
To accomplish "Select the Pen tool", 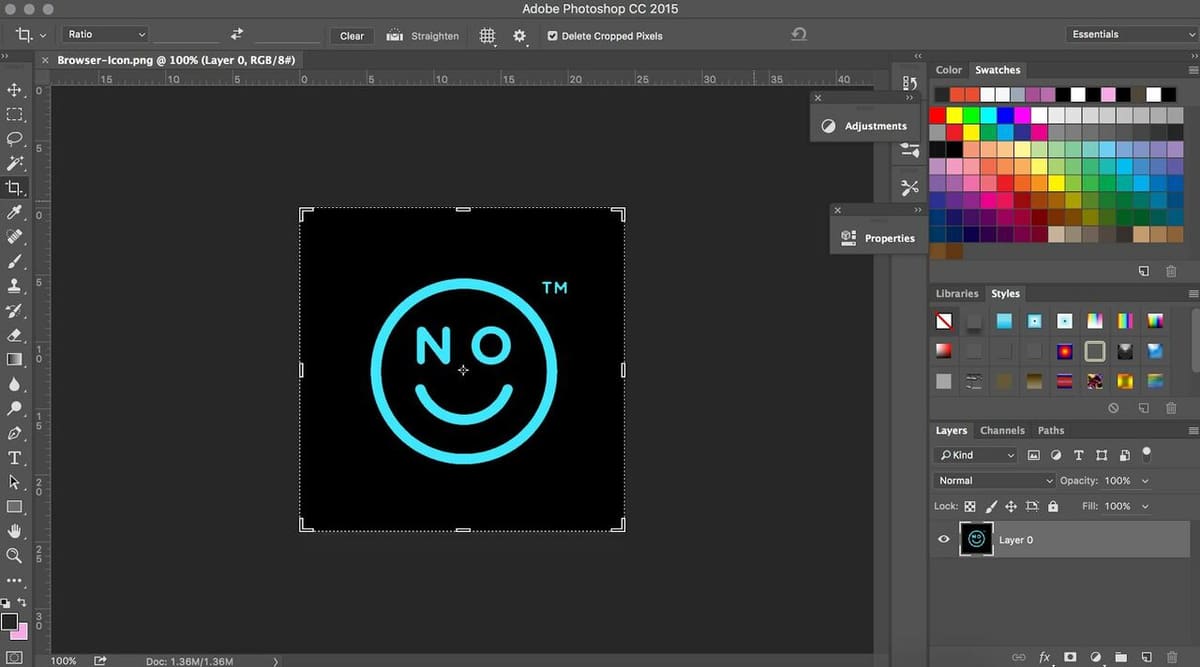I will click(x=14, y=433).
